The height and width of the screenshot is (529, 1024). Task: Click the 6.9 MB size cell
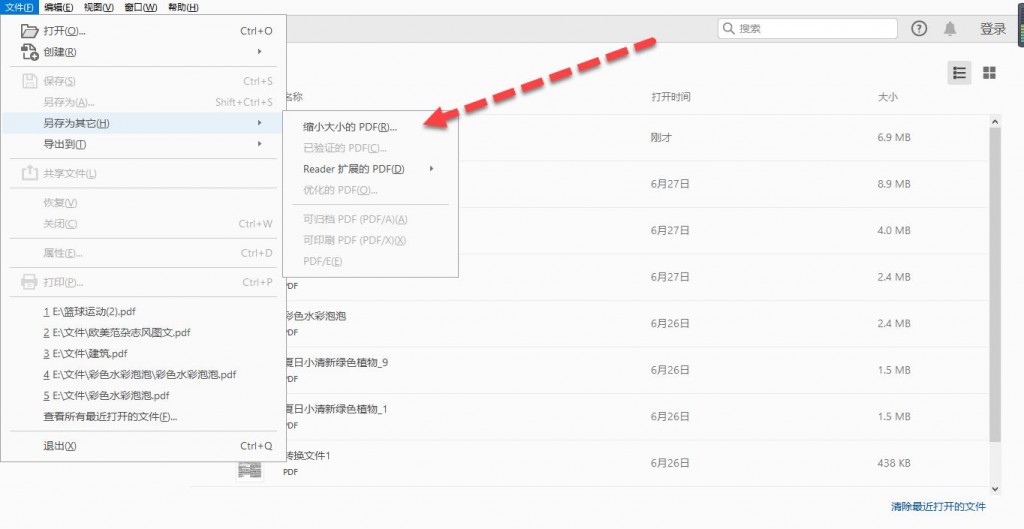[x=893, y=137]
